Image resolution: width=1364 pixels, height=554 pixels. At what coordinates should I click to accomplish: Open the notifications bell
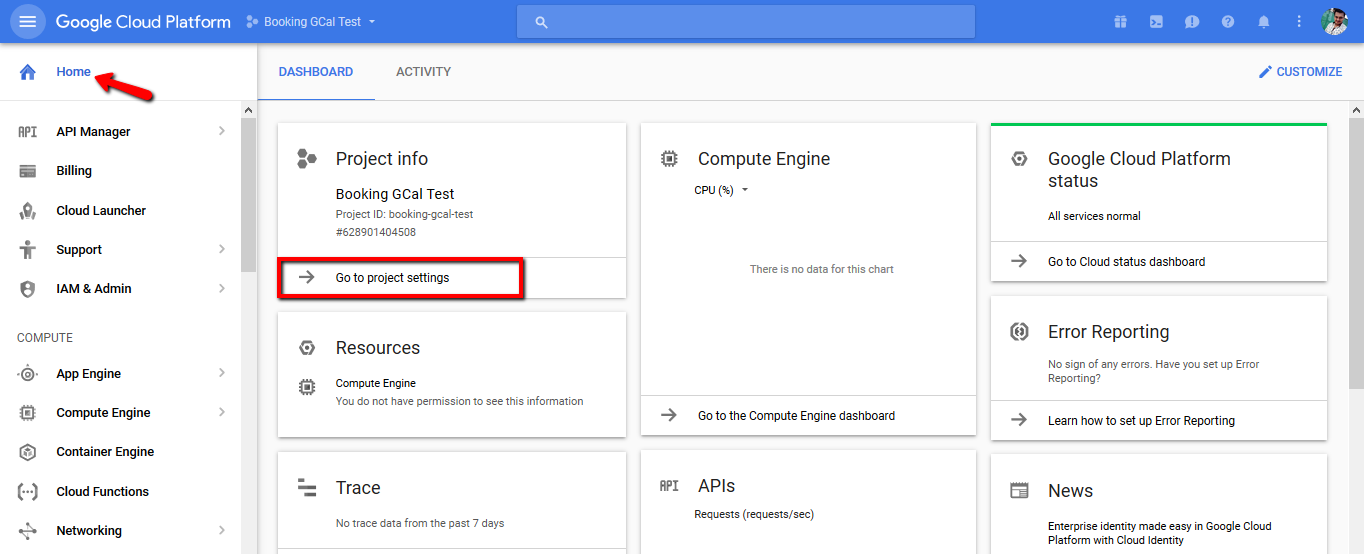[1264, 21]
